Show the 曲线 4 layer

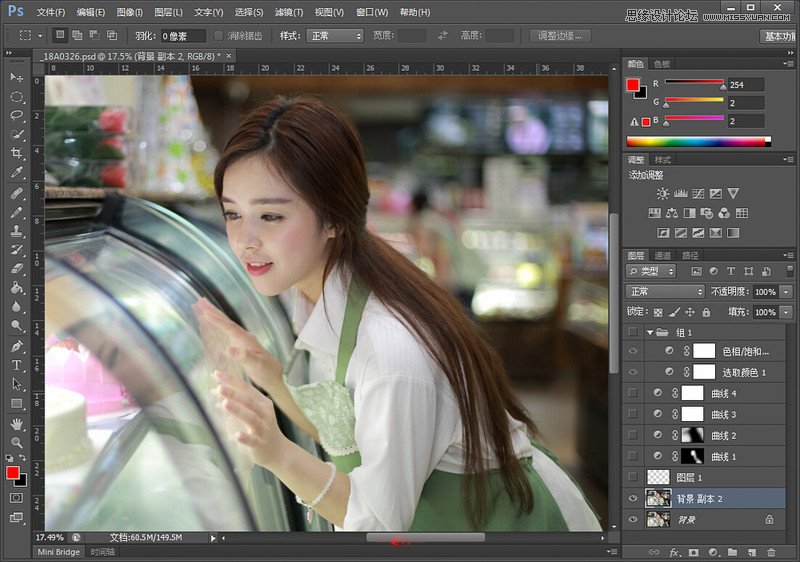click(632, 393)
